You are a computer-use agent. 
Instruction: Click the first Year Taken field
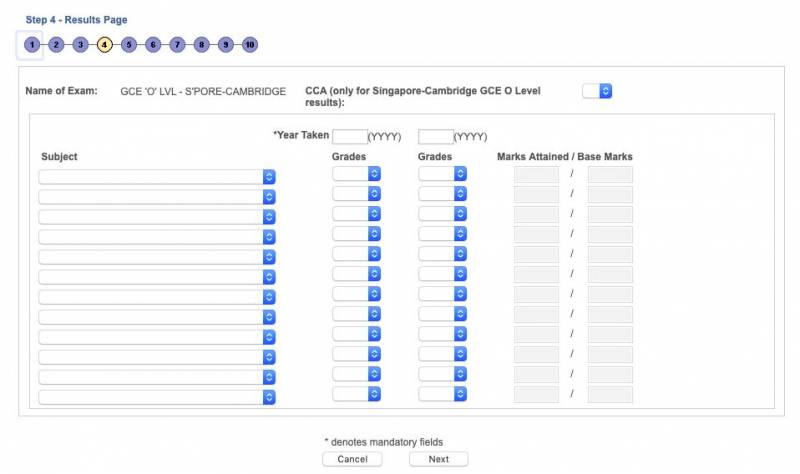tap(349, 136)
